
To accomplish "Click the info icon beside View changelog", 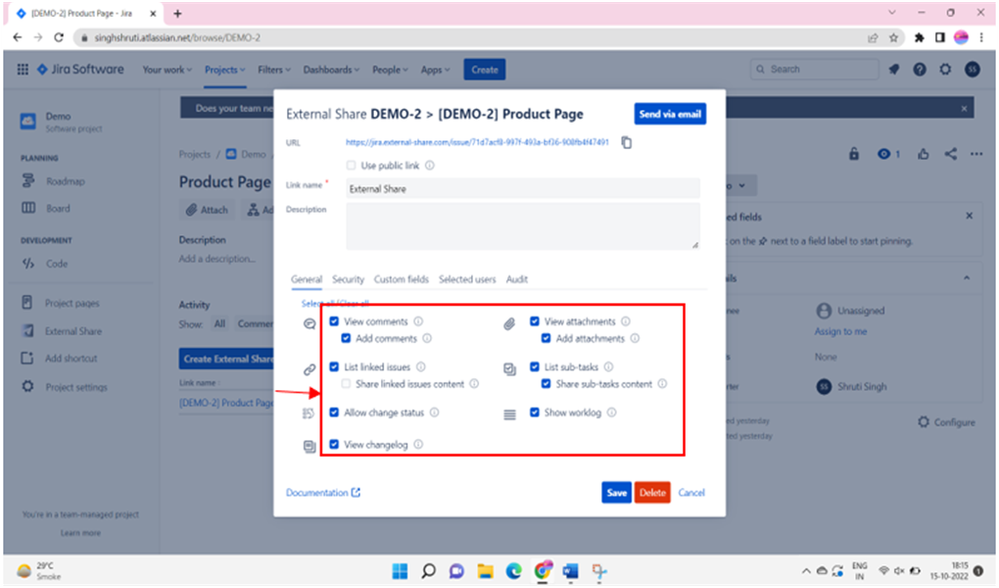I will pyautogui.click(x=419, y=445).
